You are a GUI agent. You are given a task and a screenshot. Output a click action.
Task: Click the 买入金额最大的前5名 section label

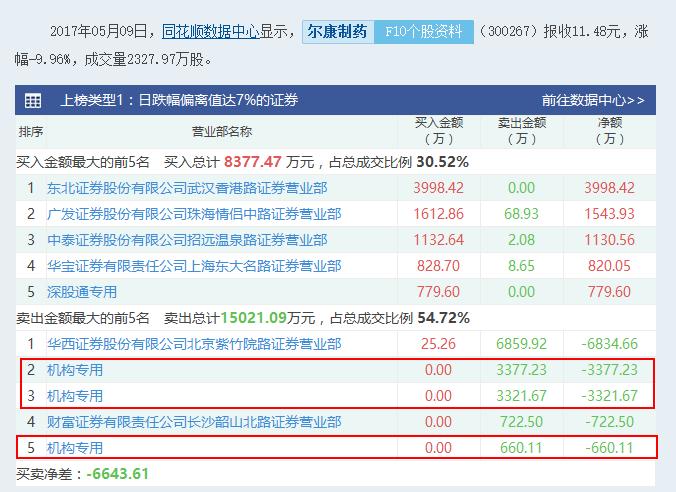pyautogui.click(x=83, y=162)
